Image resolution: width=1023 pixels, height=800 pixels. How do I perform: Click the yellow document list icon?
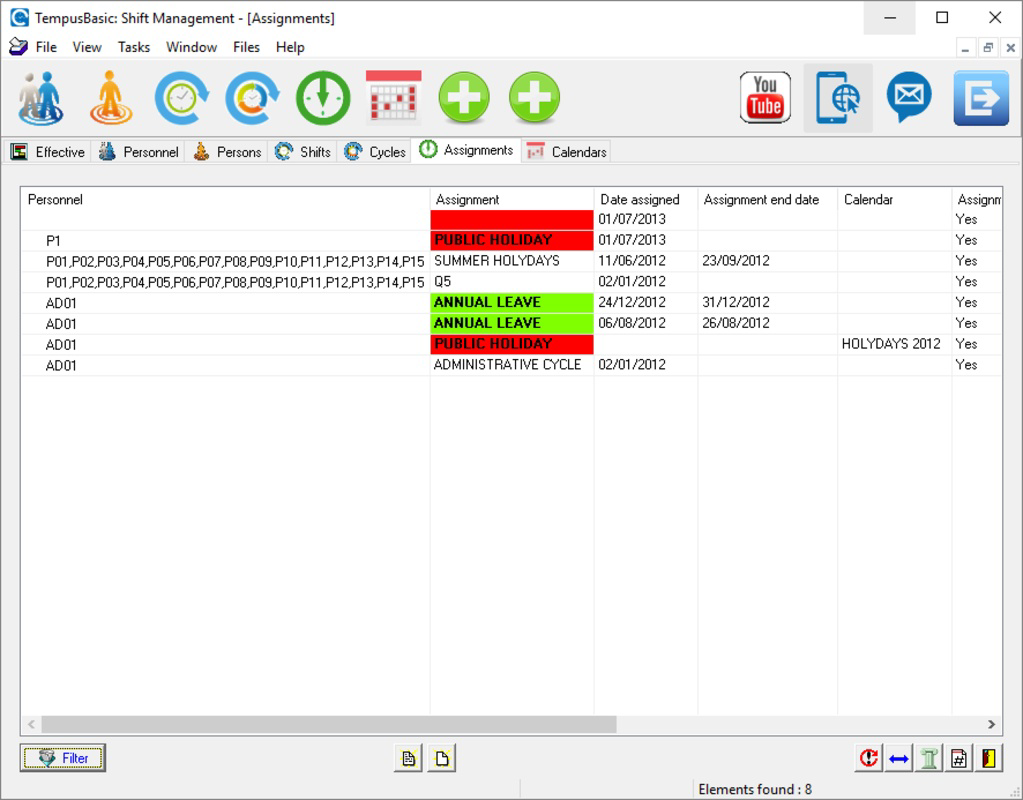pyautogui.click(x=408, y=758)
